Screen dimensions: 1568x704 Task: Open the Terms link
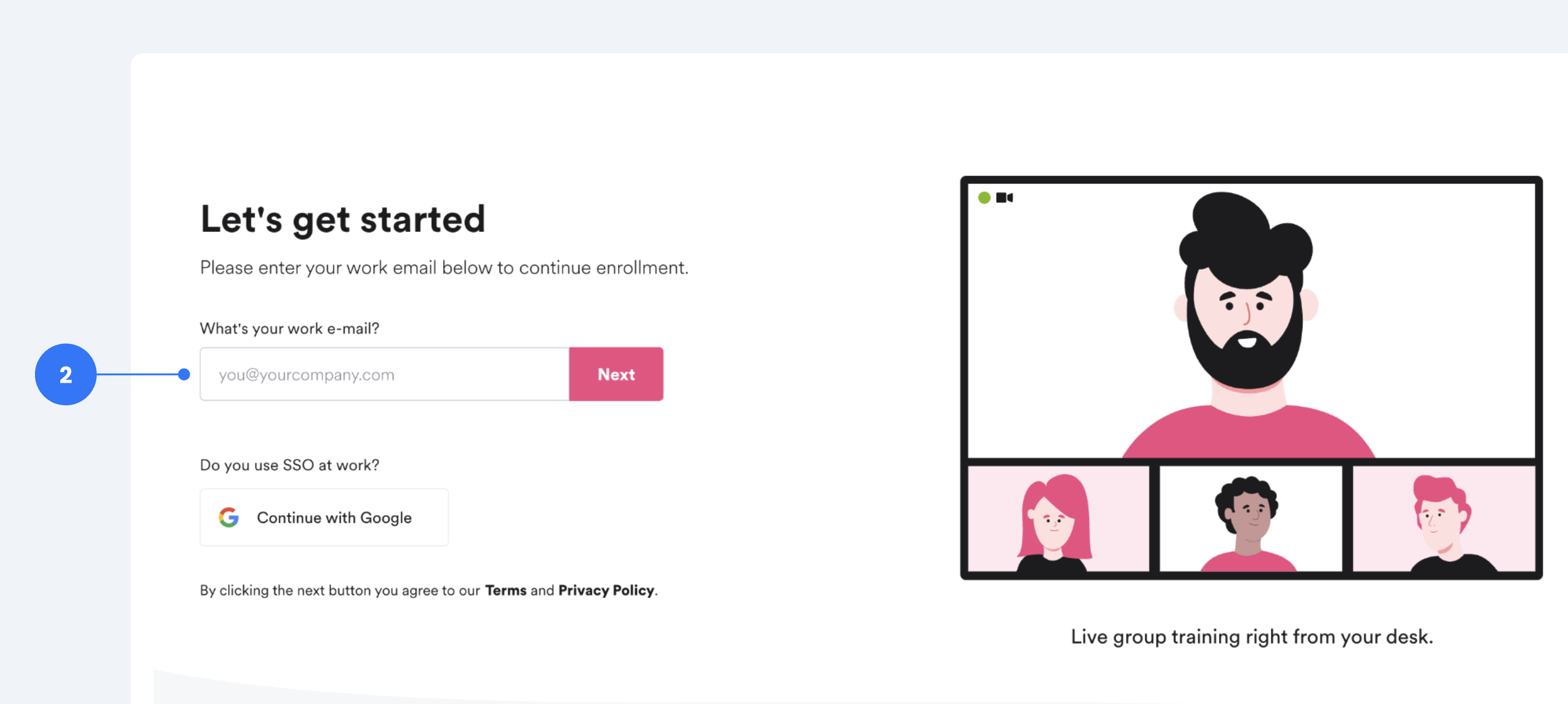[505, 590]
